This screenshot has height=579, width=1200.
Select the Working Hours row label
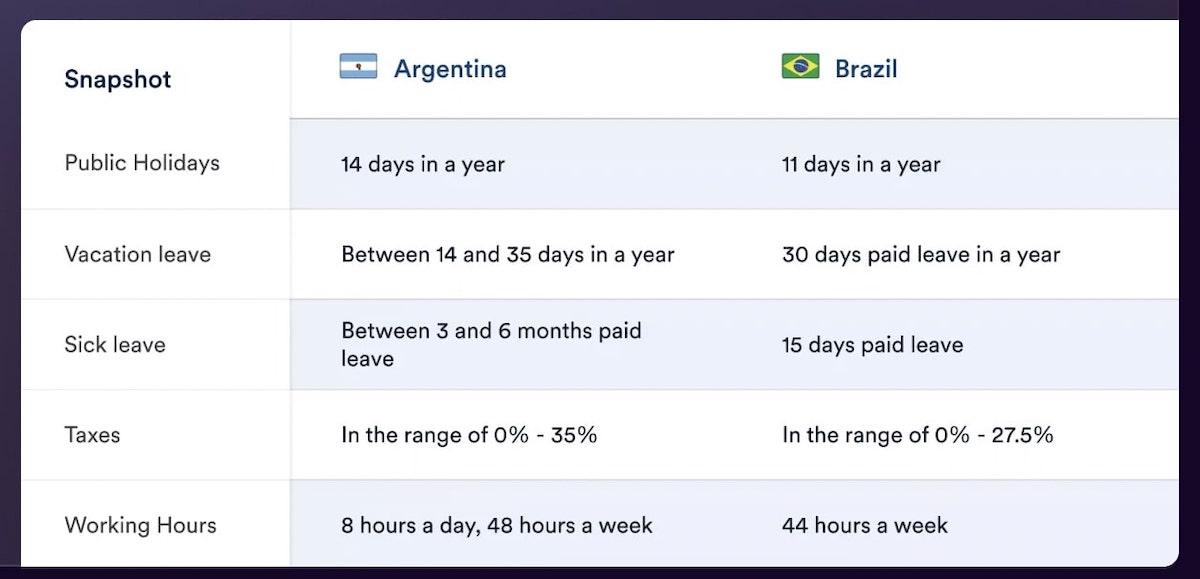coord(140,525)
